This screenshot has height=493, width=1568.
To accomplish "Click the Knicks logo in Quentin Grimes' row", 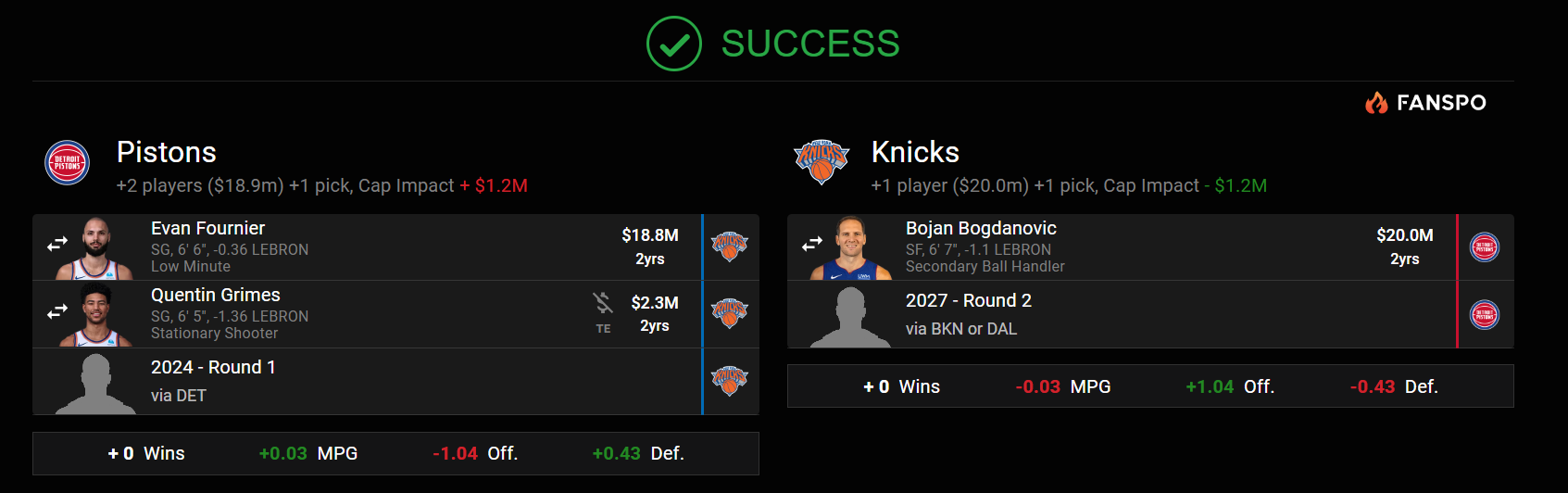I will coord(729,313).
